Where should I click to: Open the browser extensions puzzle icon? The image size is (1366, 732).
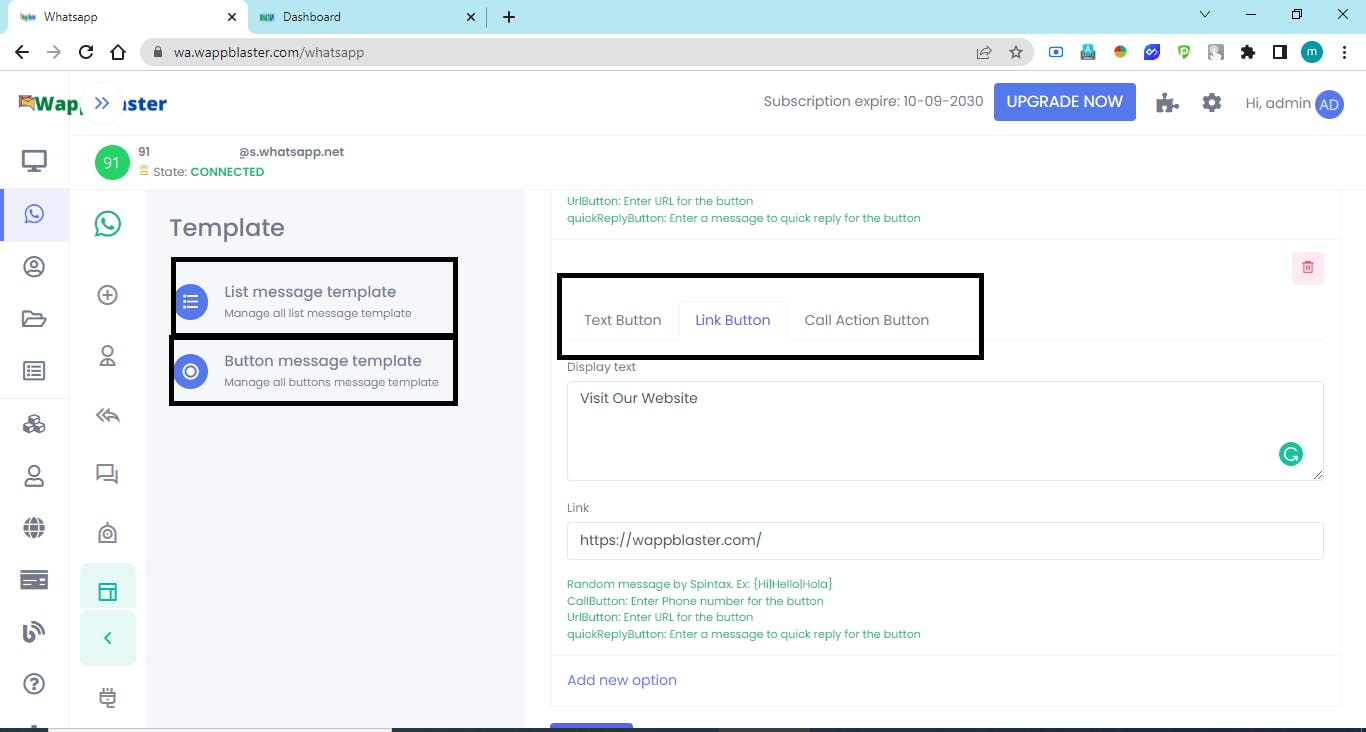click(x=1247, y=52)
